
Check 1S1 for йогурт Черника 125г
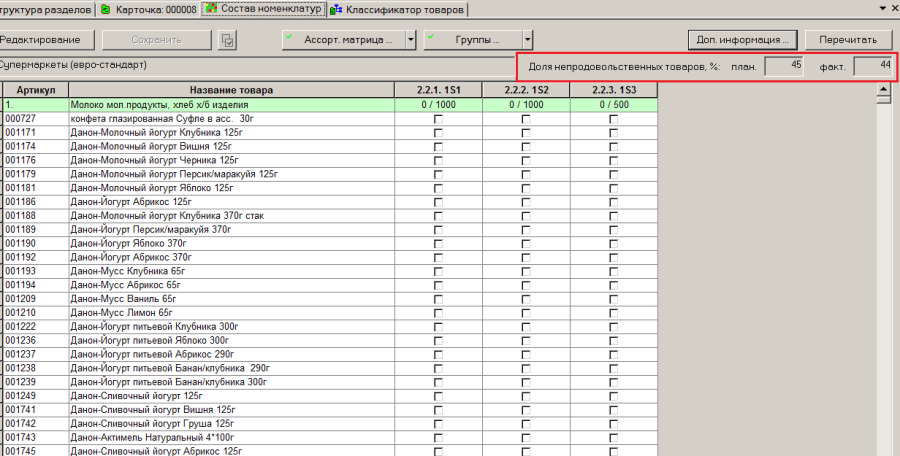tap(439, 160)
